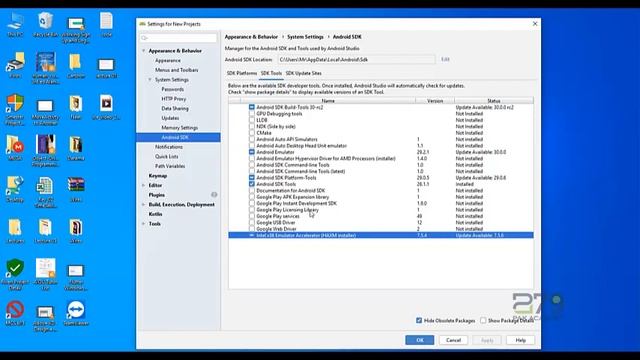Select Appearance in settings tree

point(168,60)
